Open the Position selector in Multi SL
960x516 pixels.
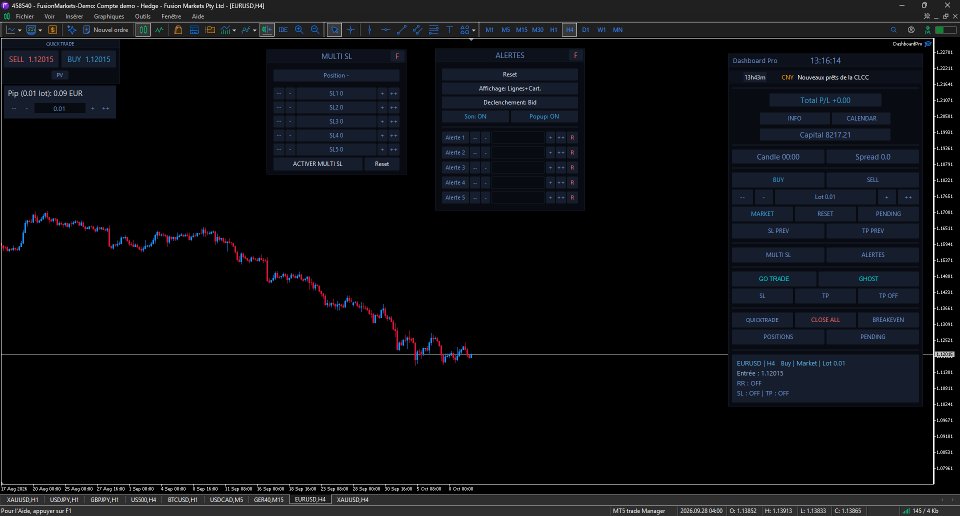[x=336, y=75]
